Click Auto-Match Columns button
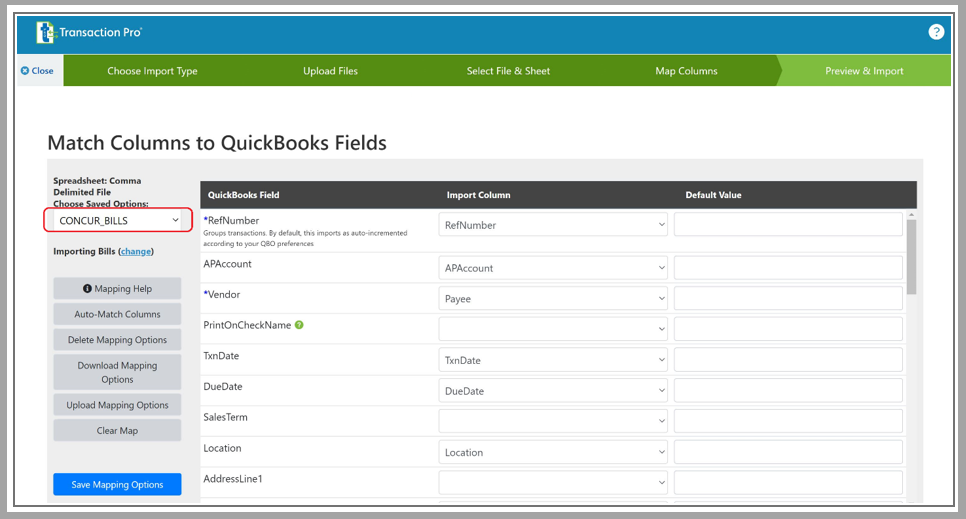 click(117, 314)
